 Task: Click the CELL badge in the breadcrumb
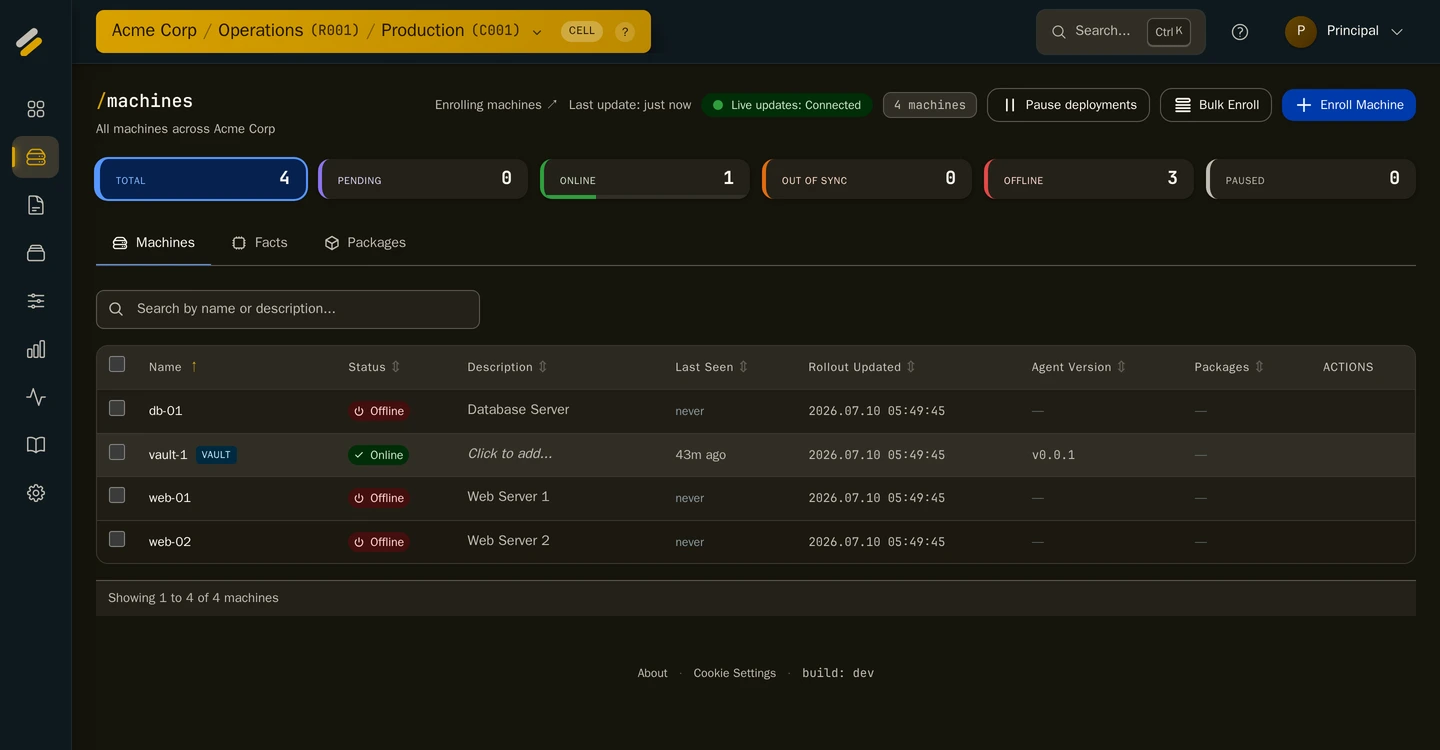point(582,31)
